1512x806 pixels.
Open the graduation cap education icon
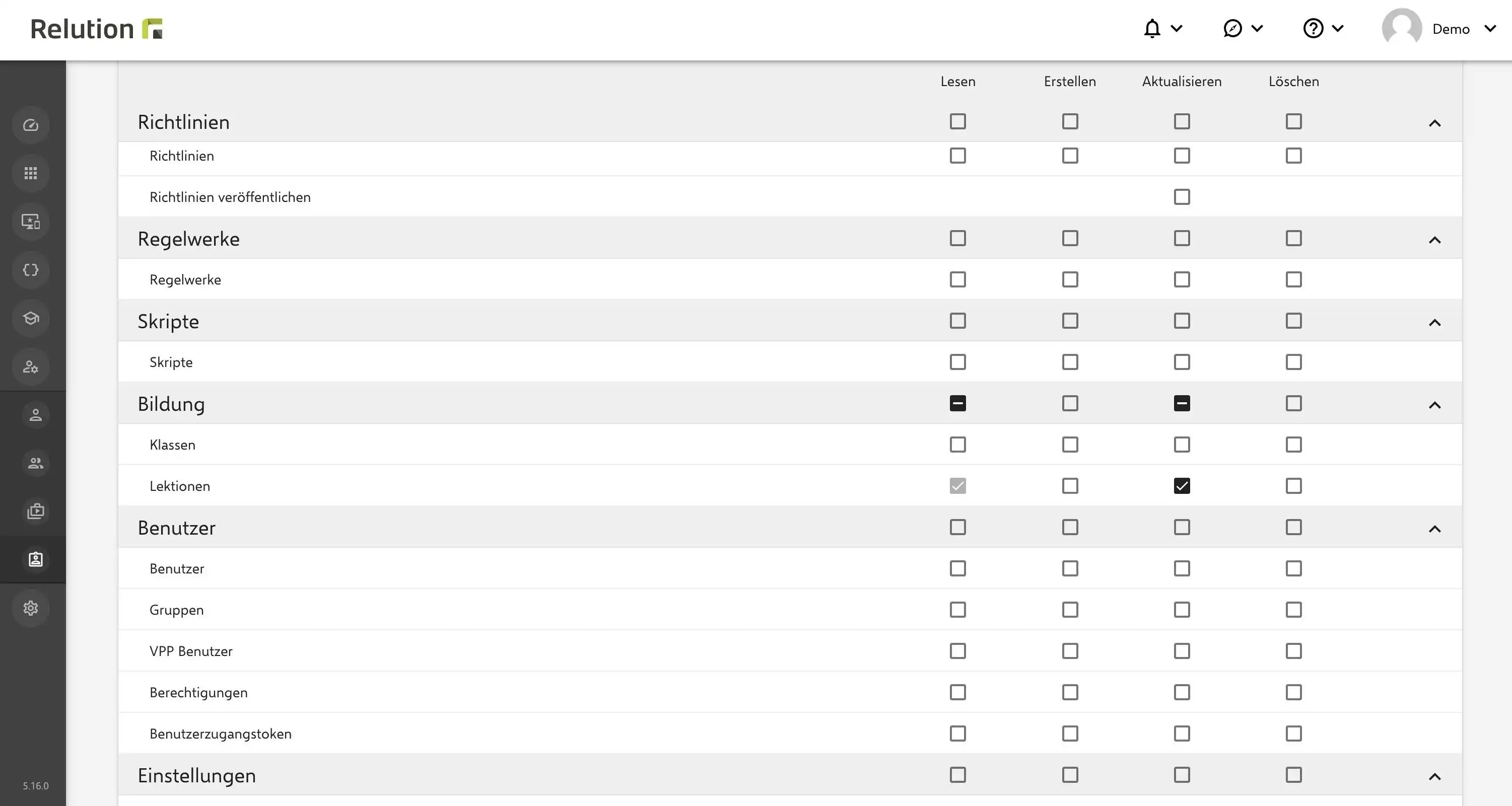coord(31,319)
